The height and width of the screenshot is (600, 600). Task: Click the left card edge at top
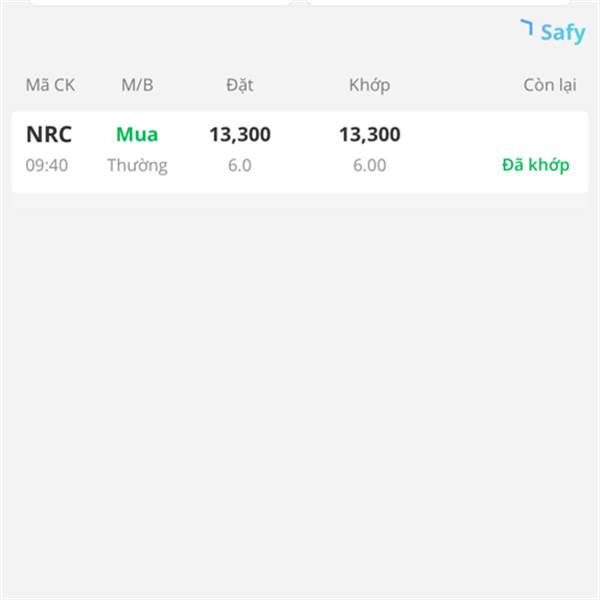coord(160,2)
